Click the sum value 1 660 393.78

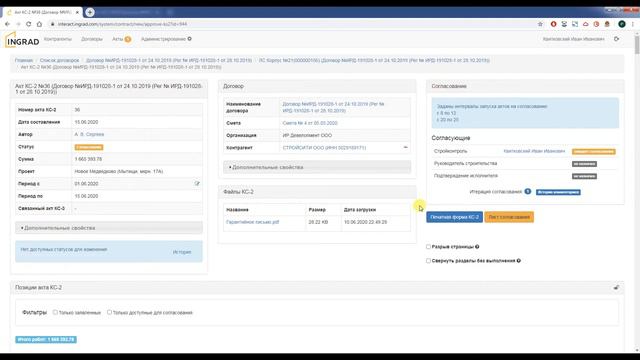pyautogui.click(x=88, y=159)
